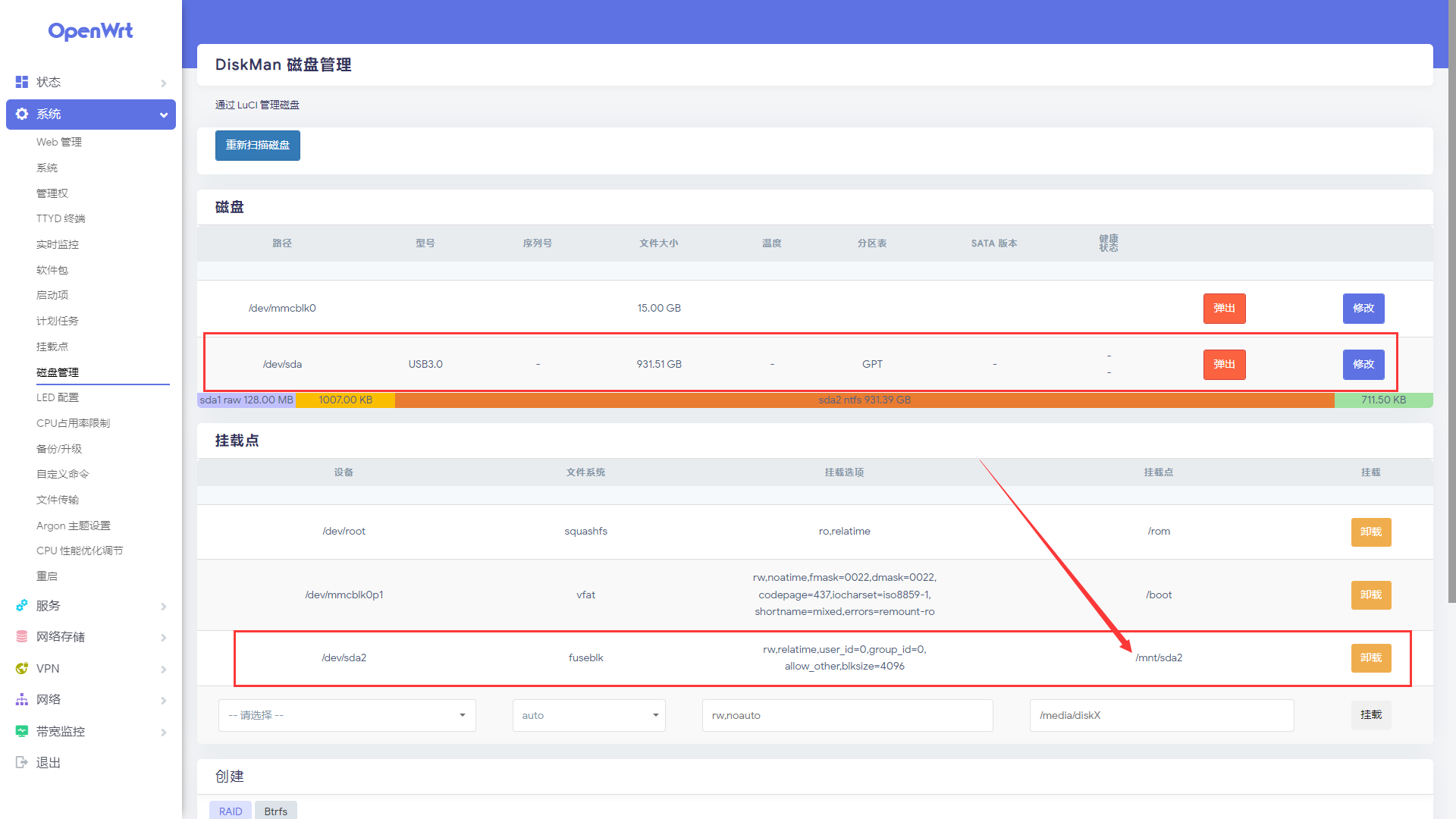Click the /dev/sda path cell
Image resolution: width=1456 pixels, height=819 pixels.
[x=282, y=364]
